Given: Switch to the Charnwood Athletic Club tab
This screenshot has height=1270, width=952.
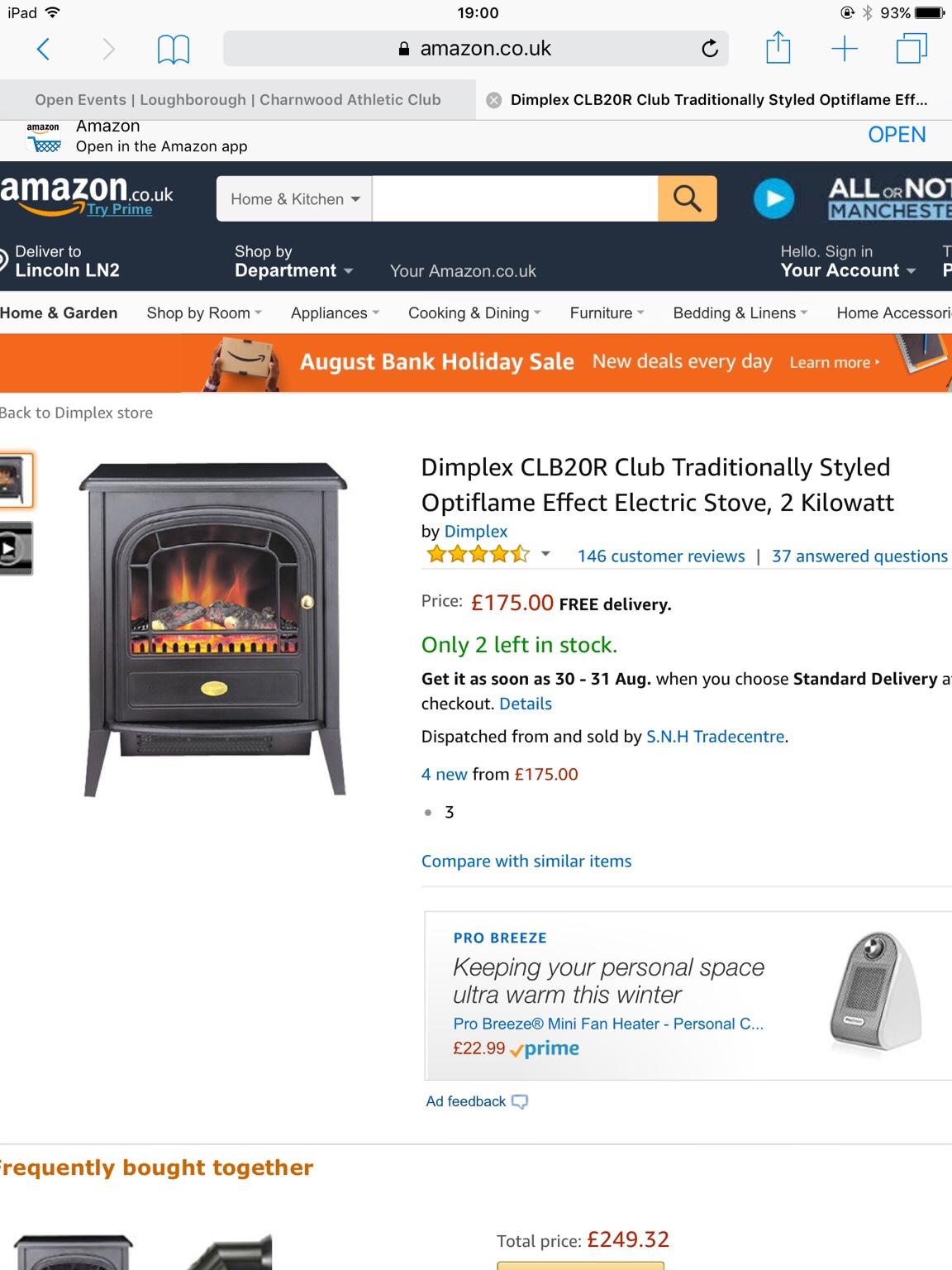Looking at the screenshot, I should point(238,100).
